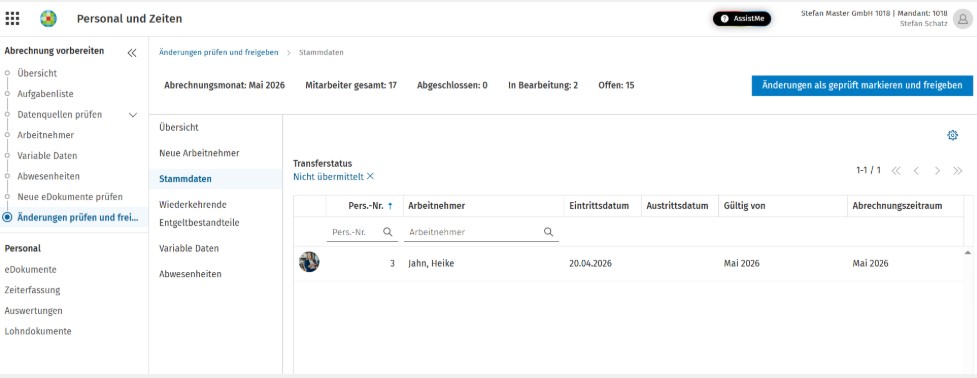Viewport: 977px width, 378px height.
Task: Open Neue eDokumente prüfen step
Action: coord(70,197)
